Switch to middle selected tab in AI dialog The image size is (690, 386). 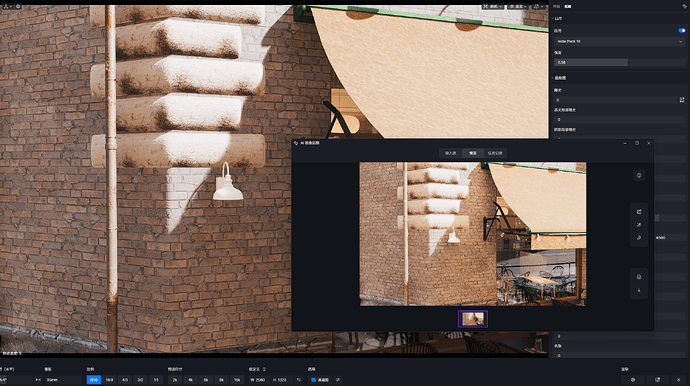coord(473,153)
